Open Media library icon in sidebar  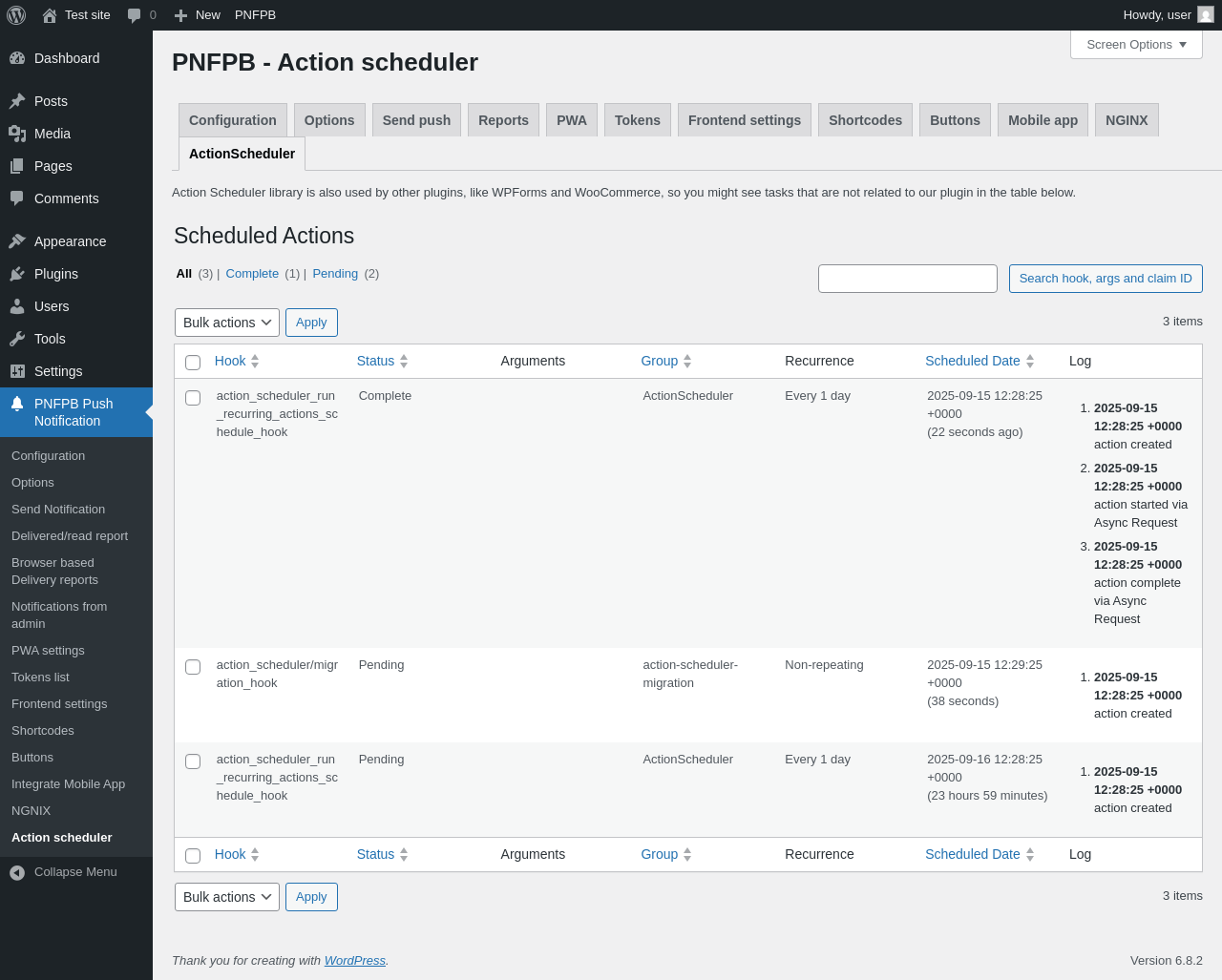point(17,134)
